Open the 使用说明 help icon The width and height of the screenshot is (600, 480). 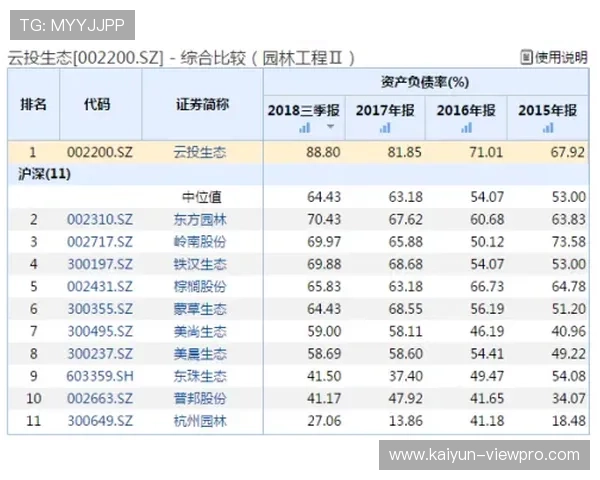527,57
